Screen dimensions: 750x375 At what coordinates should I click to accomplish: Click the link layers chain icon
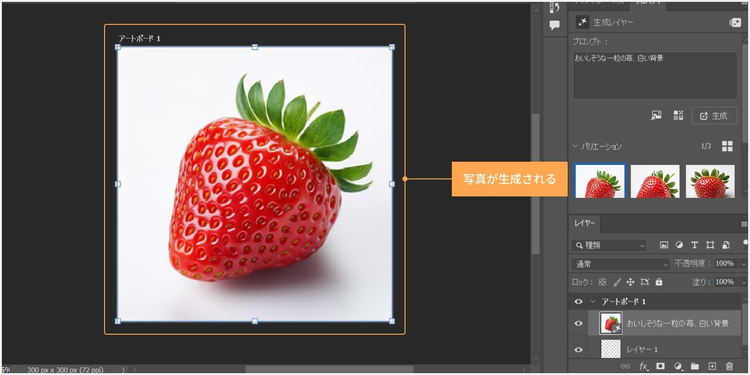[625, 366]
